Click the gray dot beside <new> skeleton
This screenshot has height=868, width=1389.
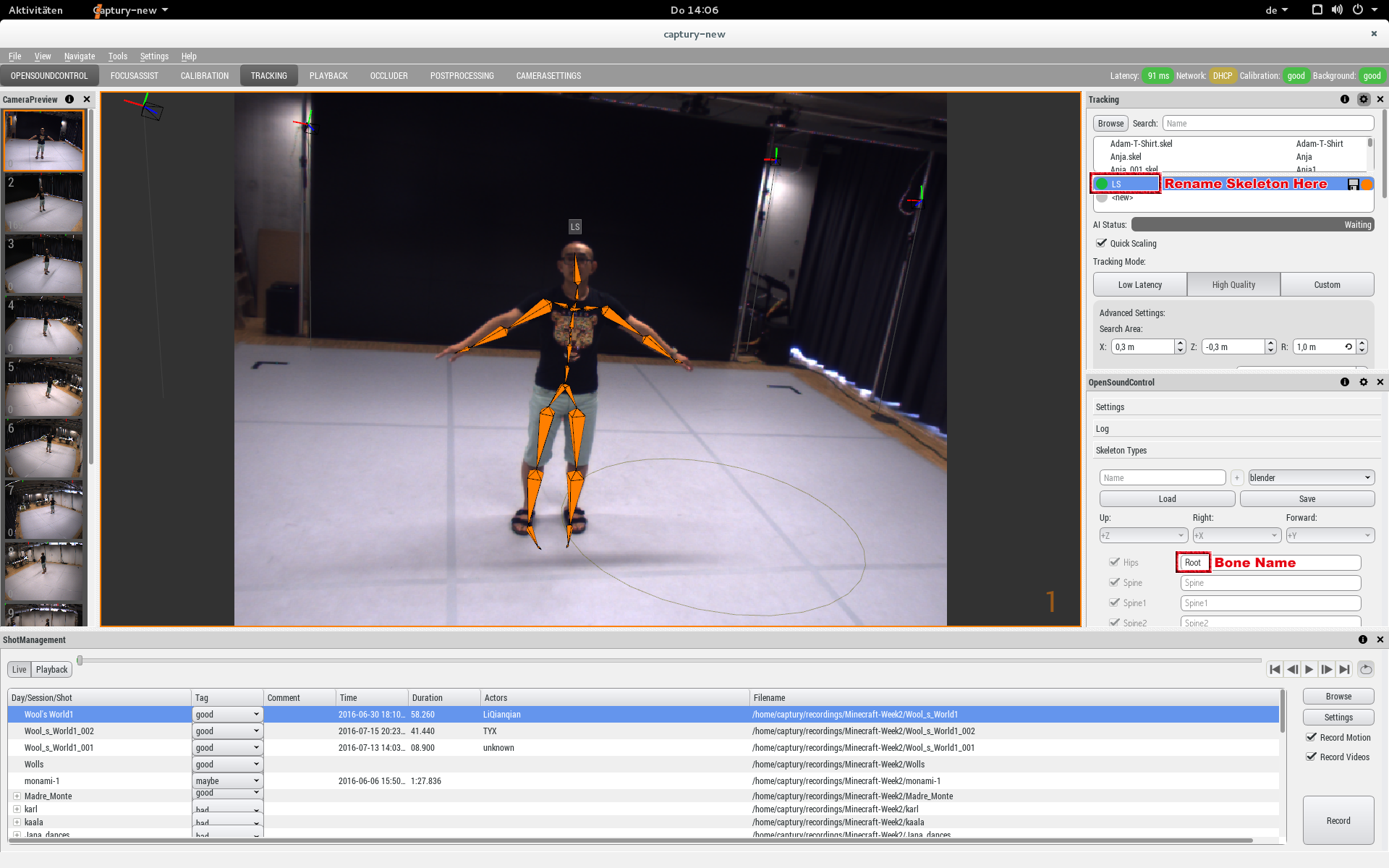pyautogui.click(x=1102, y=197)
